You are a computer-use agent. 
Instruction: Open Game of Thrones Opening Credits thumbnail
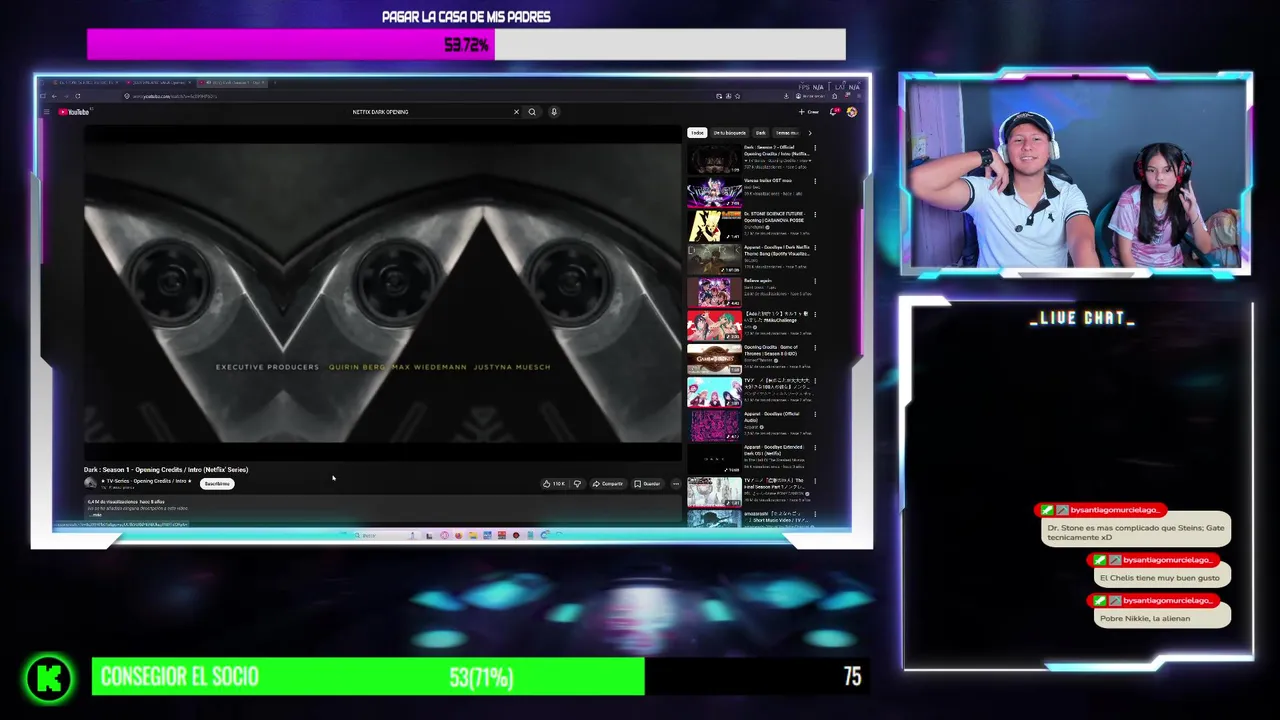point(714,359)
